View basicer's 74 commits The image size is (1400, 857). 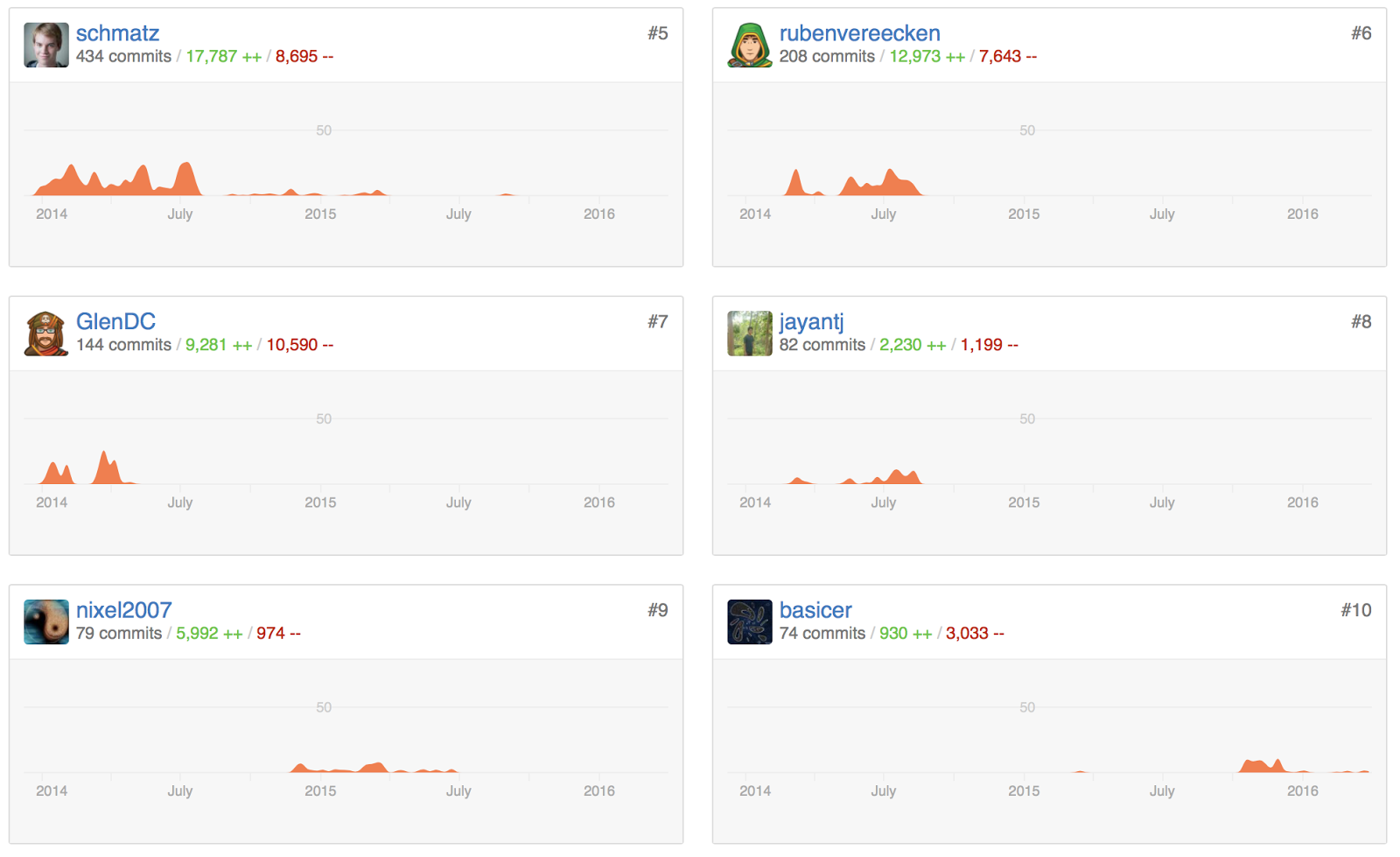pyautogui.click(x=822, y=634)
